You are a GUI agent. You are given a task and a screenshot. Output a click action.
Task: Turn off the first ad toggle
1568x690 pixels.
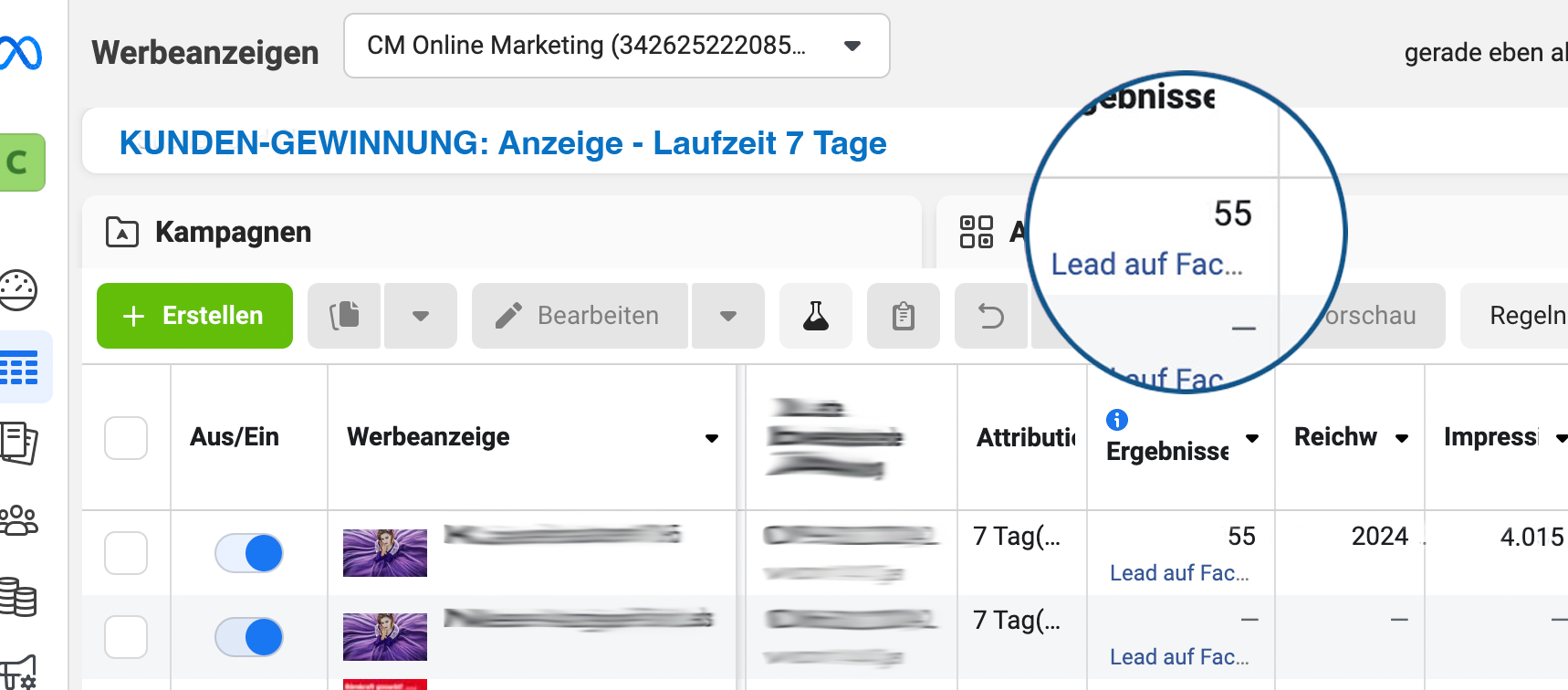249,553
